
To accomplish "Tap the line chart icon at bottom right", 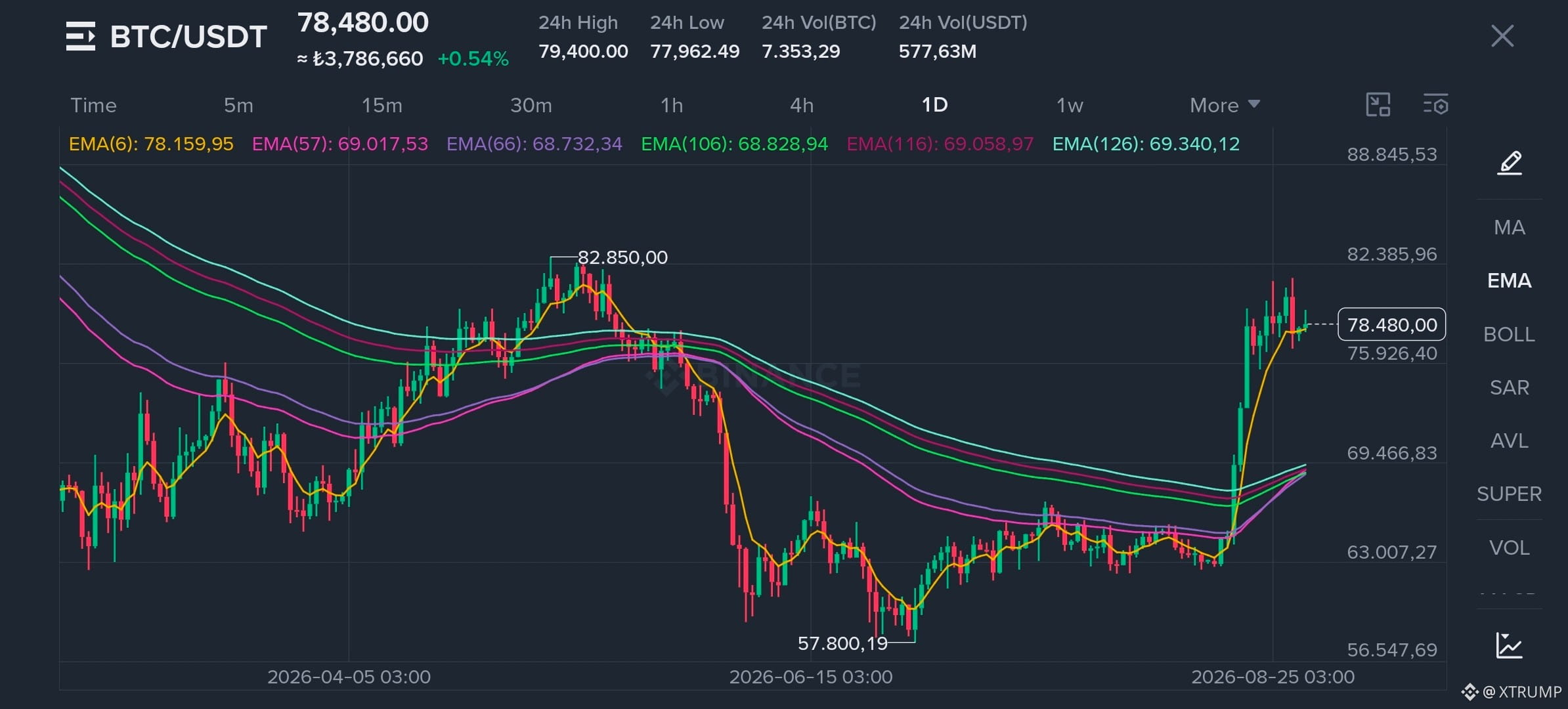I will pos(1510,645).
